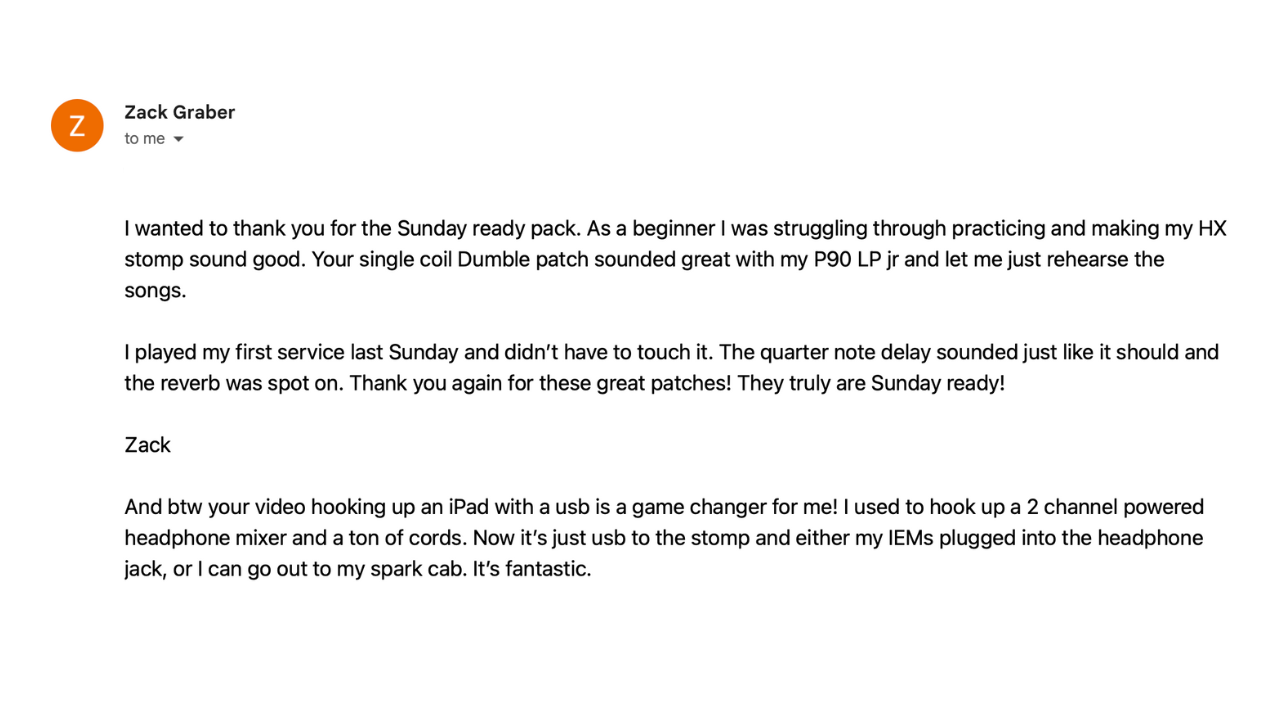Expand recipient details arrow beside 'to me'
Screen dimensions: 1280x720
pyautogui.click(x=178, y=139)
